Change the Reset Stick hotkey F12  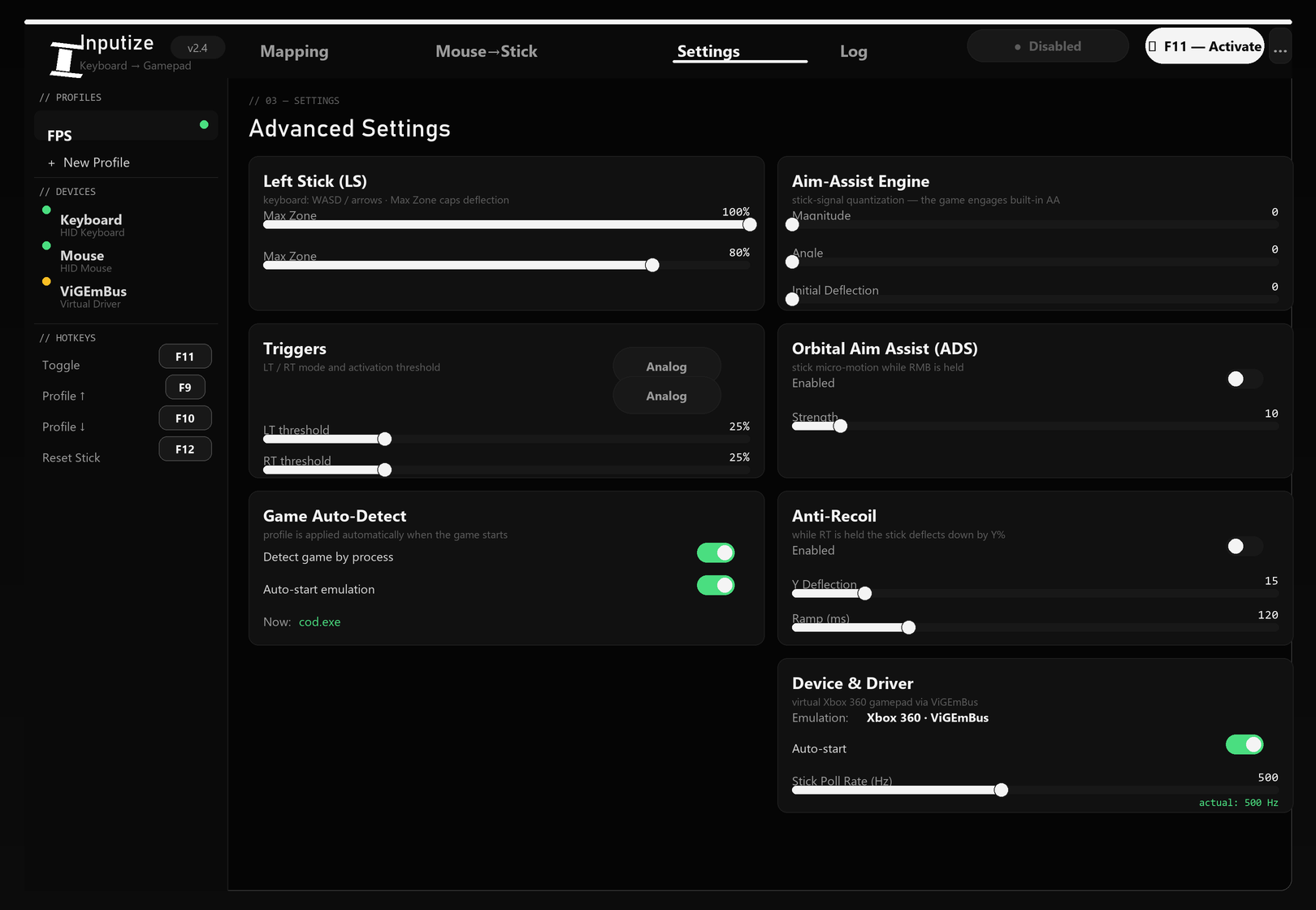coord(185,449)
